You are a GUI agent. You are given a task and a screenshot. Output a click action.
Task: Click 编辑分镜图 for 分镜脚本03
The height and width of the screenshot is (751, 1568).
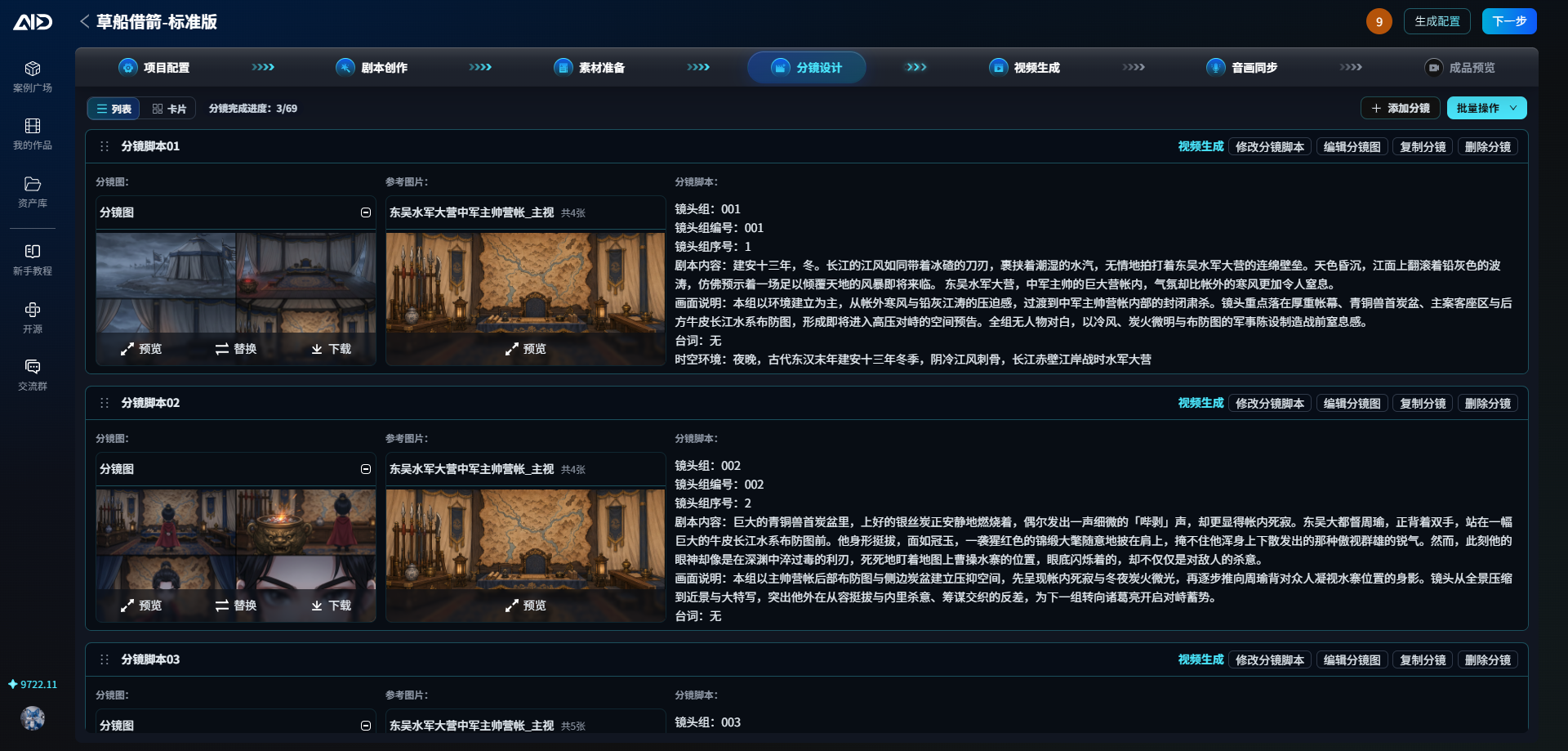pyautogui.click(x=1352, y=660)
